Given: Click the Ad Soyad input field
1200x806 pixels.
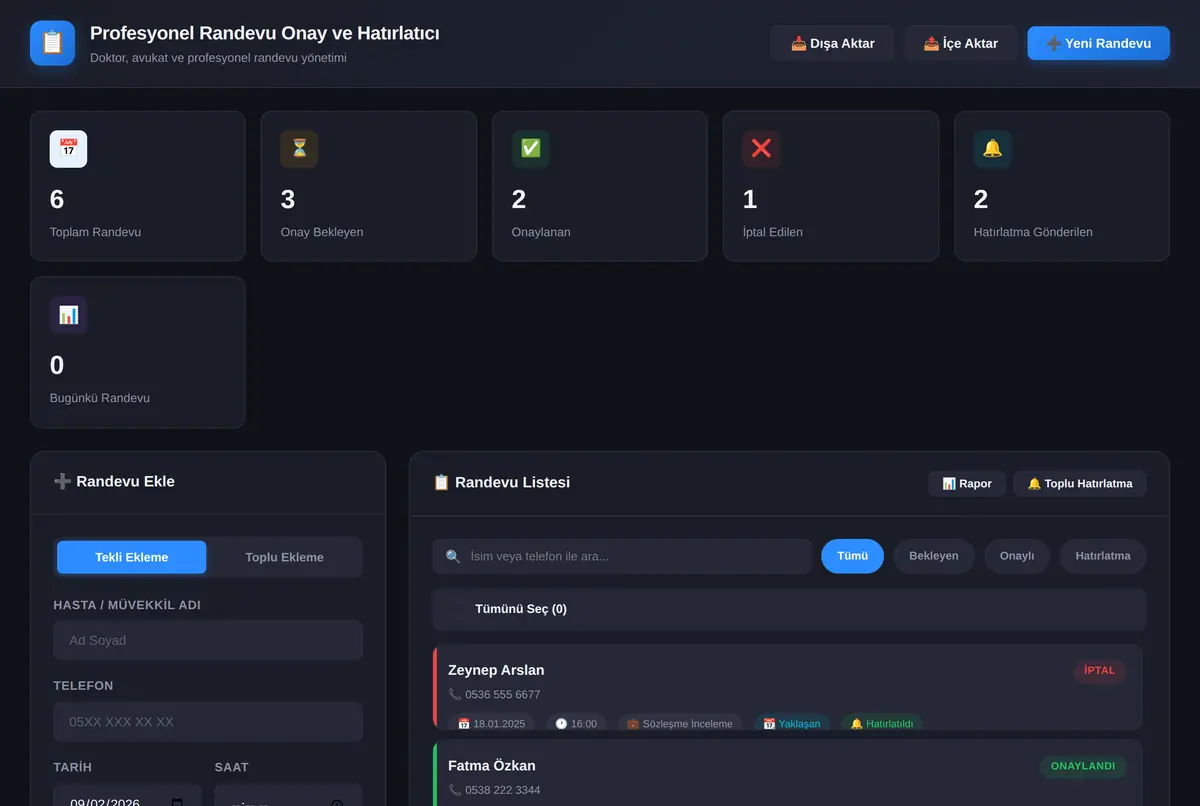Looking at the screenshot, I should click(208, 640).
